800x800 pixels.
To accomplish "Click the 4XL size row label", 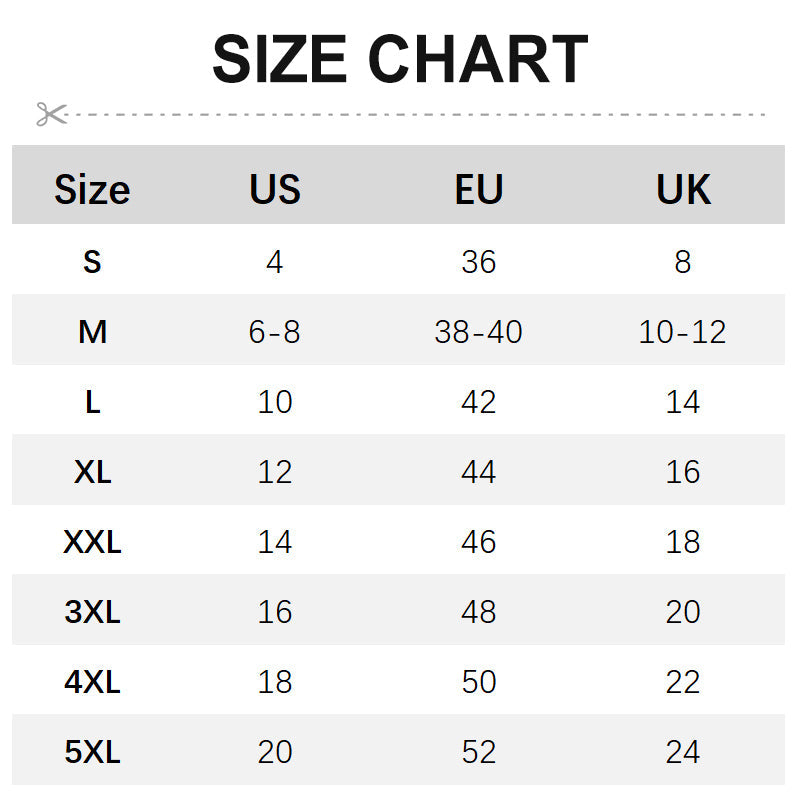I will pyautogui.click(x=92, y=682).
